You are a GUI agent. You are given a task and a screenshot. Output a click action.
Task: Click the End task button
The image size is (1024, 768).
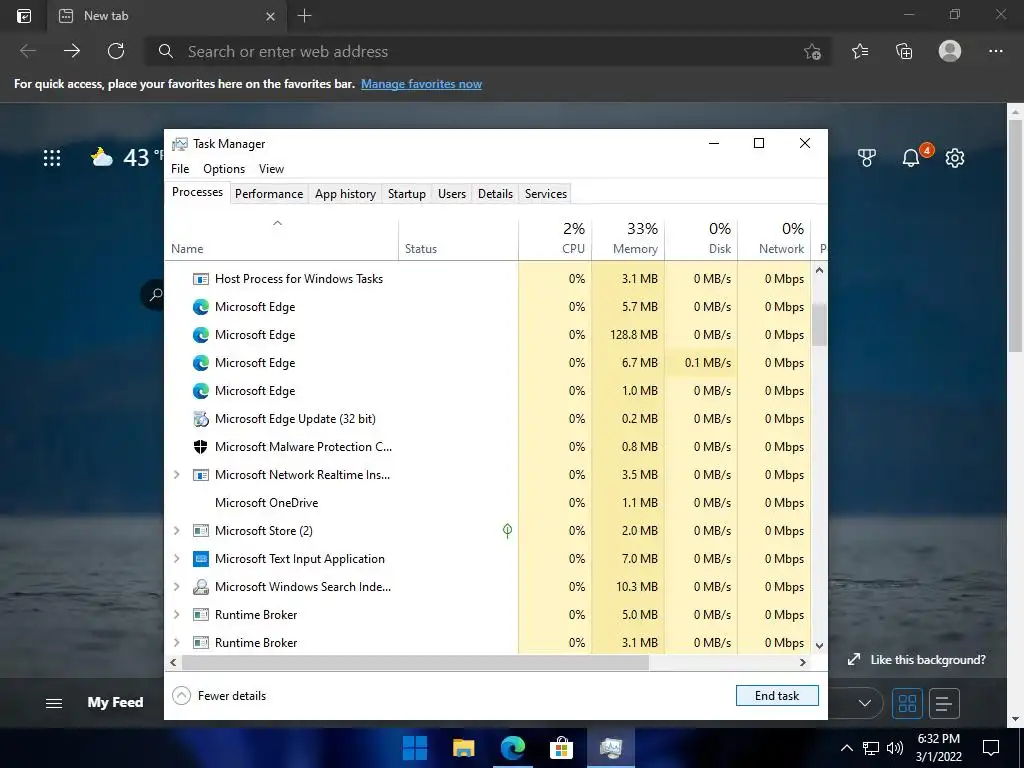[x=777, y=696]
